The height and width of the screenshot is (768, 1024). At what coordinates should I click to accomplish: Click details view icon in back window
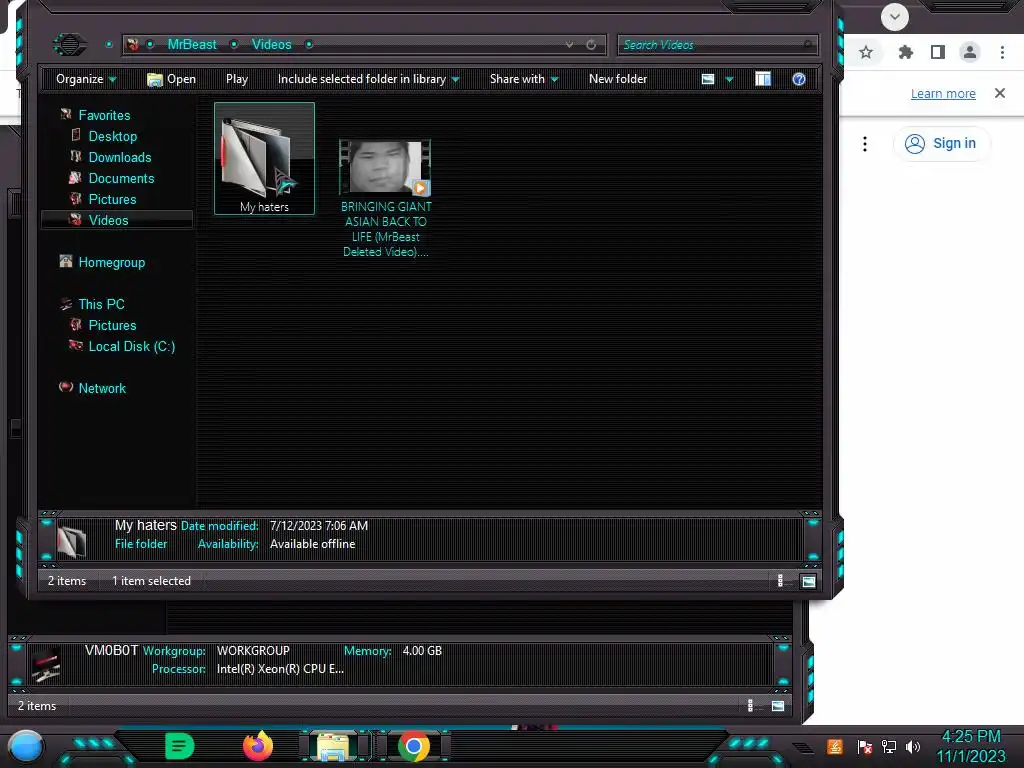750,705
